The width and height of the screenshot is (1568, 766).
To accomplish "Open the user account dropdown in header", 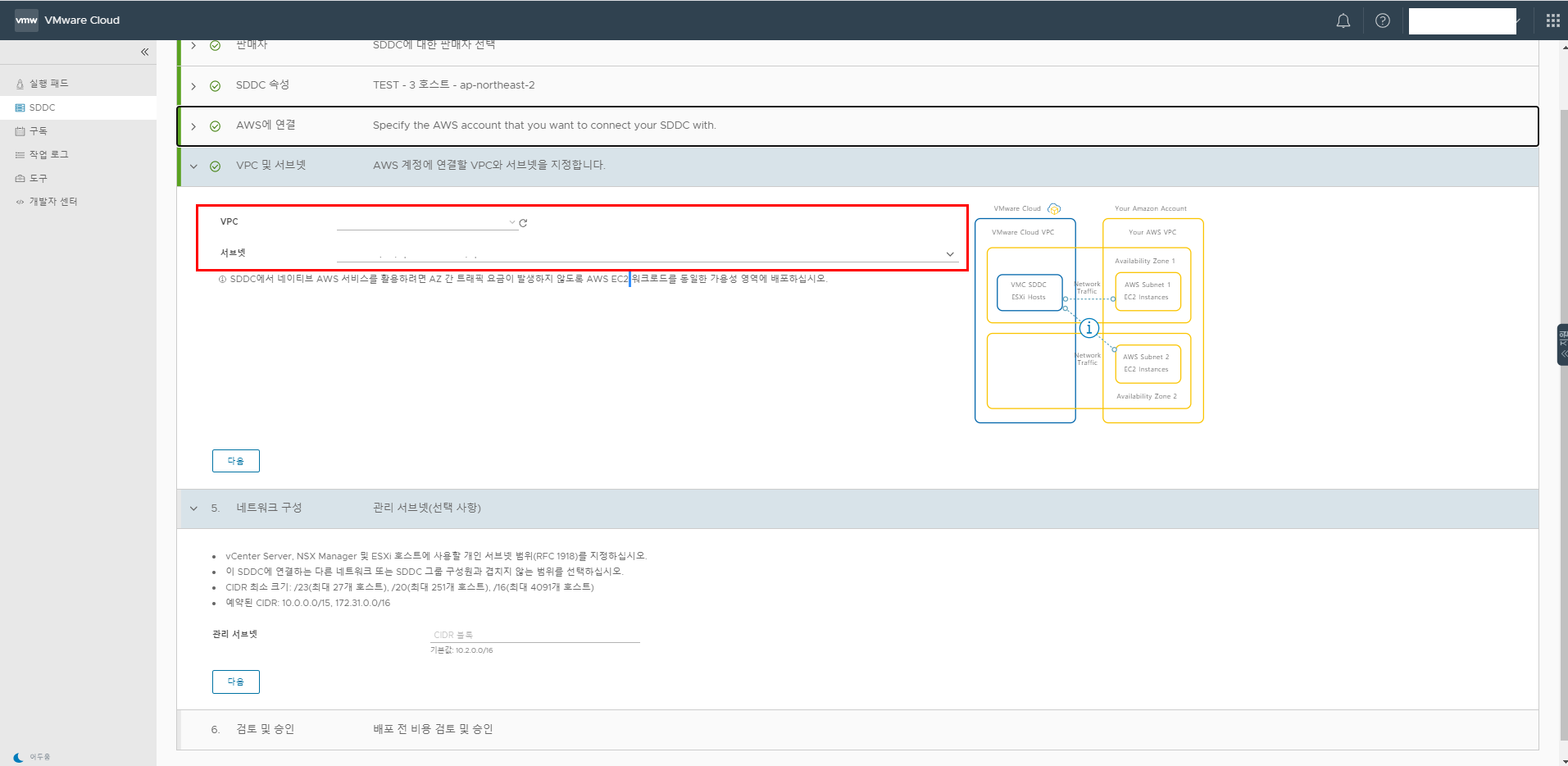I will tap(1464, 21).
